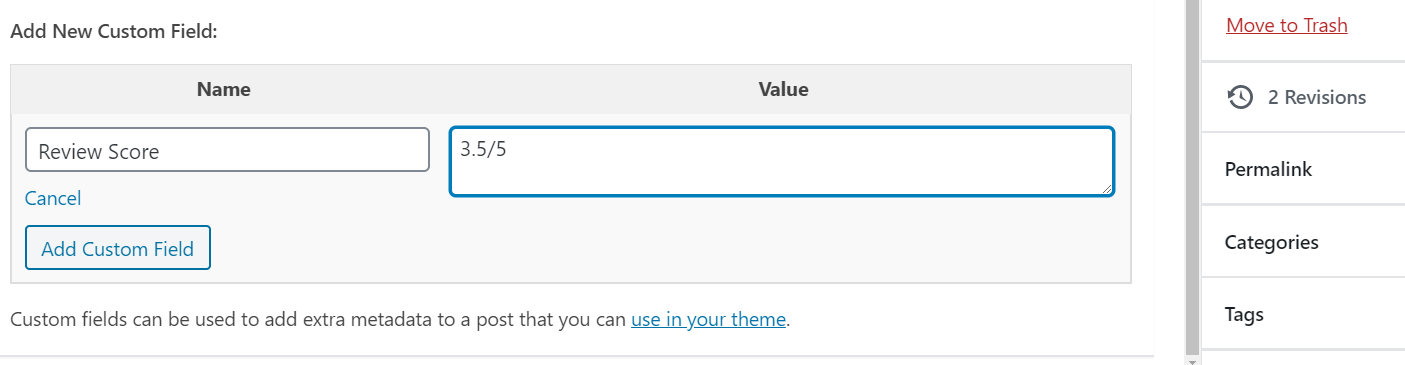Screen dimensions: 1405x365
Task: Click the Value column header
Action: (x=783, y=90)
